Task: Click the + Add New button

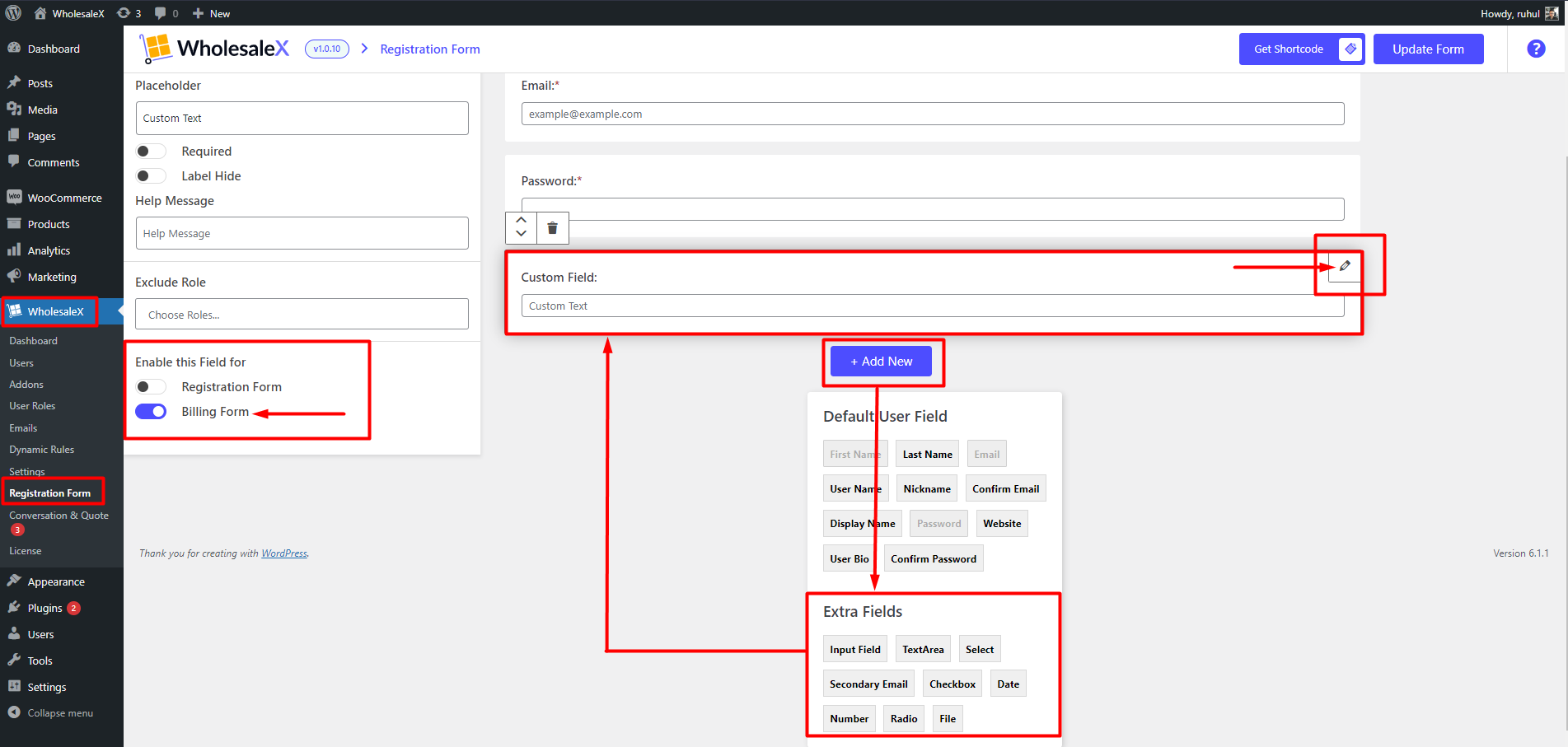Action: pyautogui.click(x=881, y=361)
